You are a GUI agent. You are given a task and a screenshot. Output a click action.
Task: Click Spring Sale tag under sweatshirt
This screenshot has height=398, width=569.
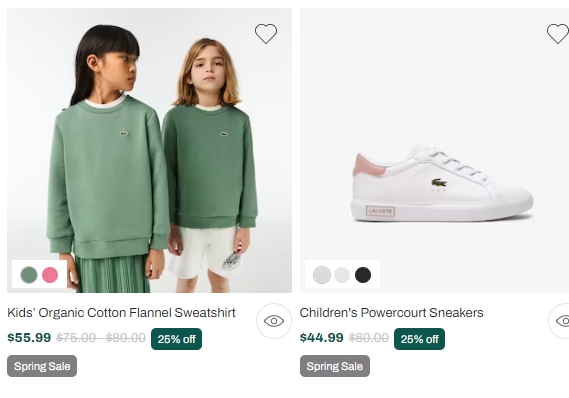coord(42,366)
